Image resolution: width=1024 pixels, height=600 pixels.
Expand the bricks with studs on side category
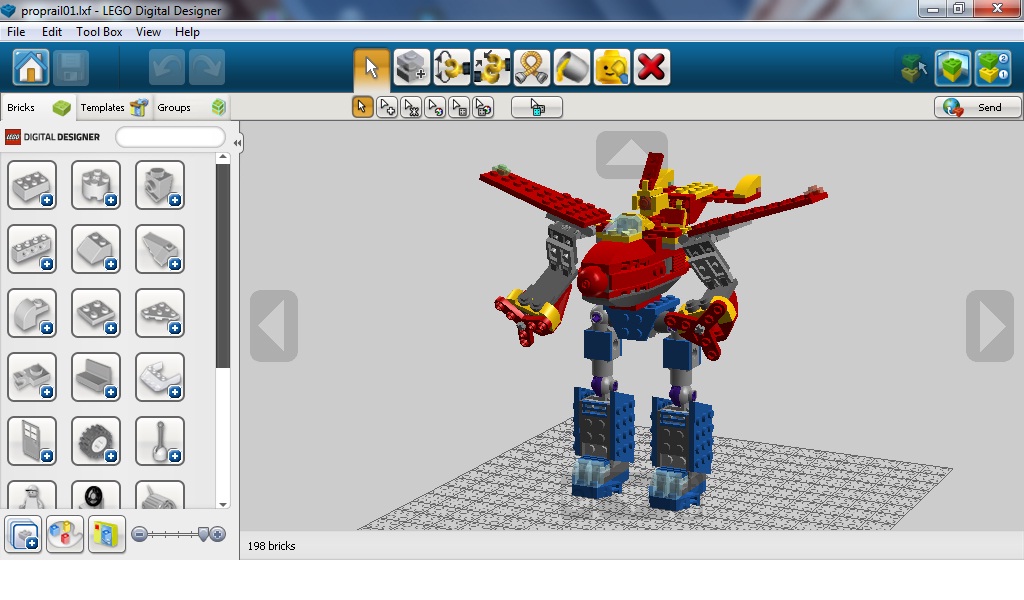32,249
